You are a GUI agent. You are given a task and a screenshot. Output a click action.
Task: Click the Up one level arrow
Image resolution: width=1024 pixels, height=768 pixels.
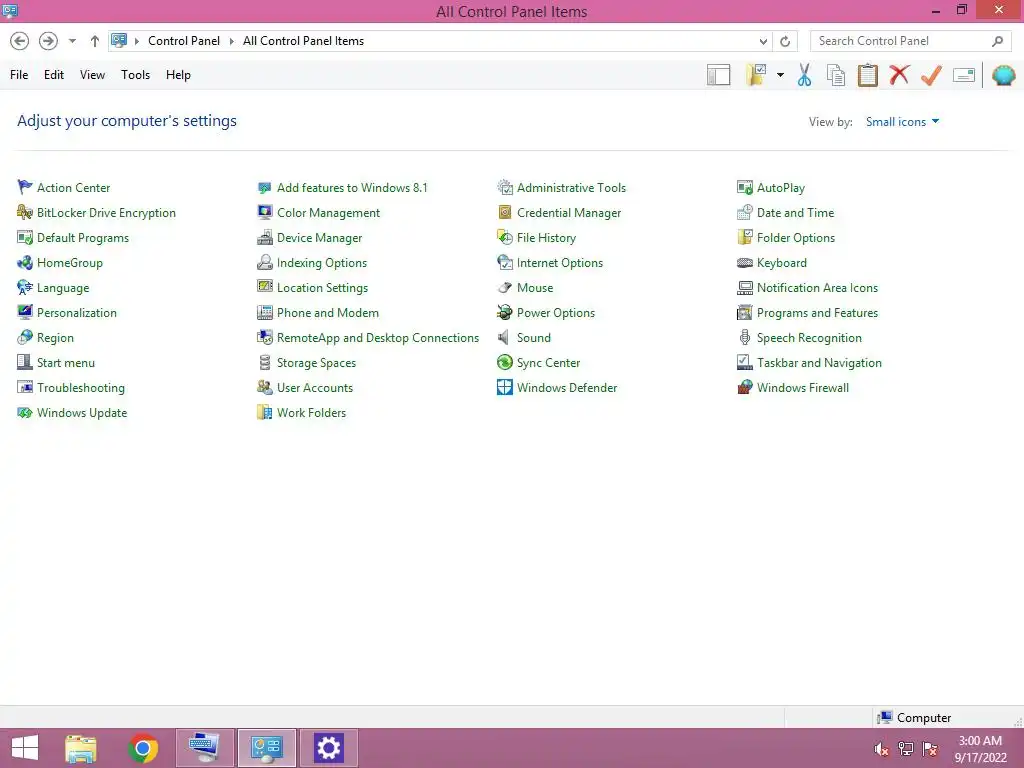(x=95, y=41)
